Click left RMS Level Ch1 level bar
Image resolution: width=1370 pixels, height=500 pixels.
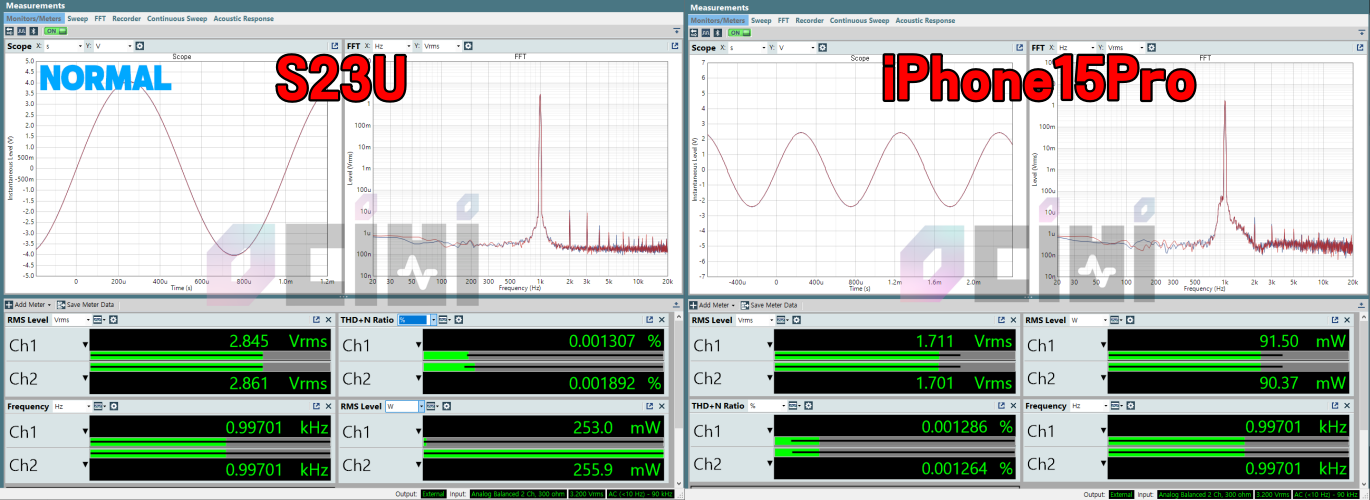coord(209,355)
